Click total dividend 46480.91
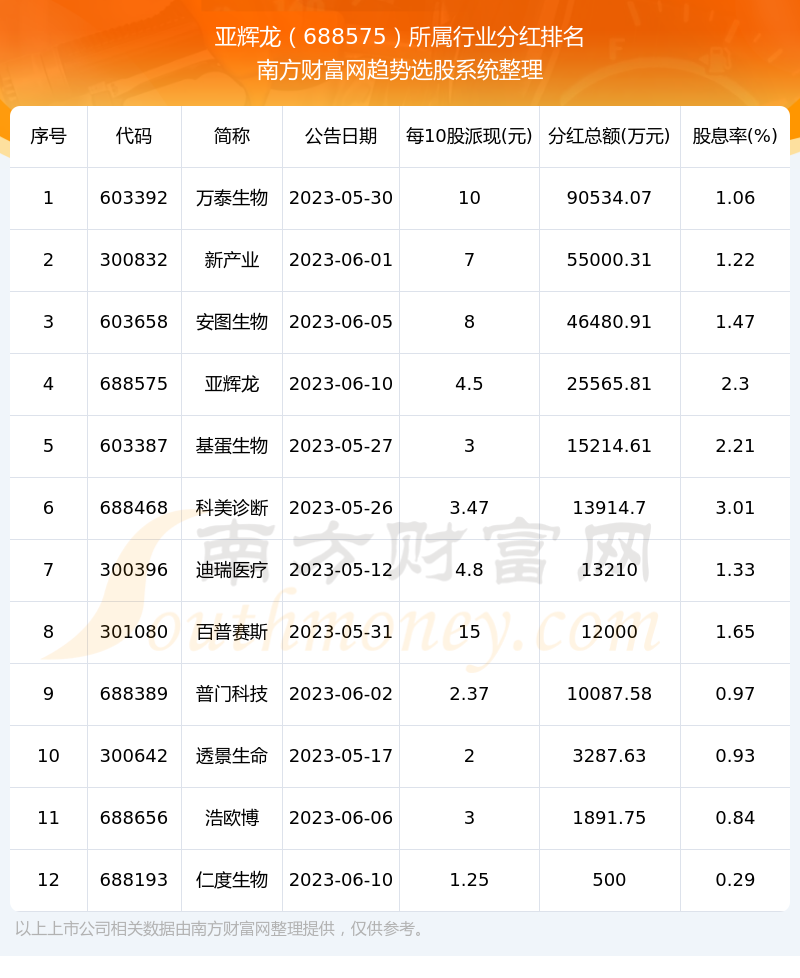 [x=609, y=322]
